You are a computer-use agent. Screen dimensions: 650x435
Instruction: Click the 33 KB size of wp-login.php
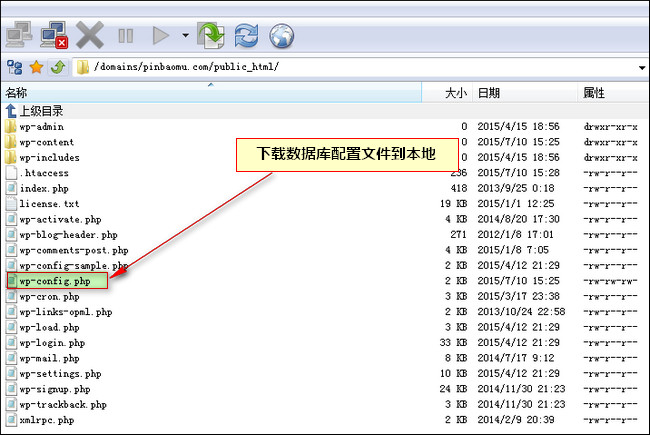point(454,343)
